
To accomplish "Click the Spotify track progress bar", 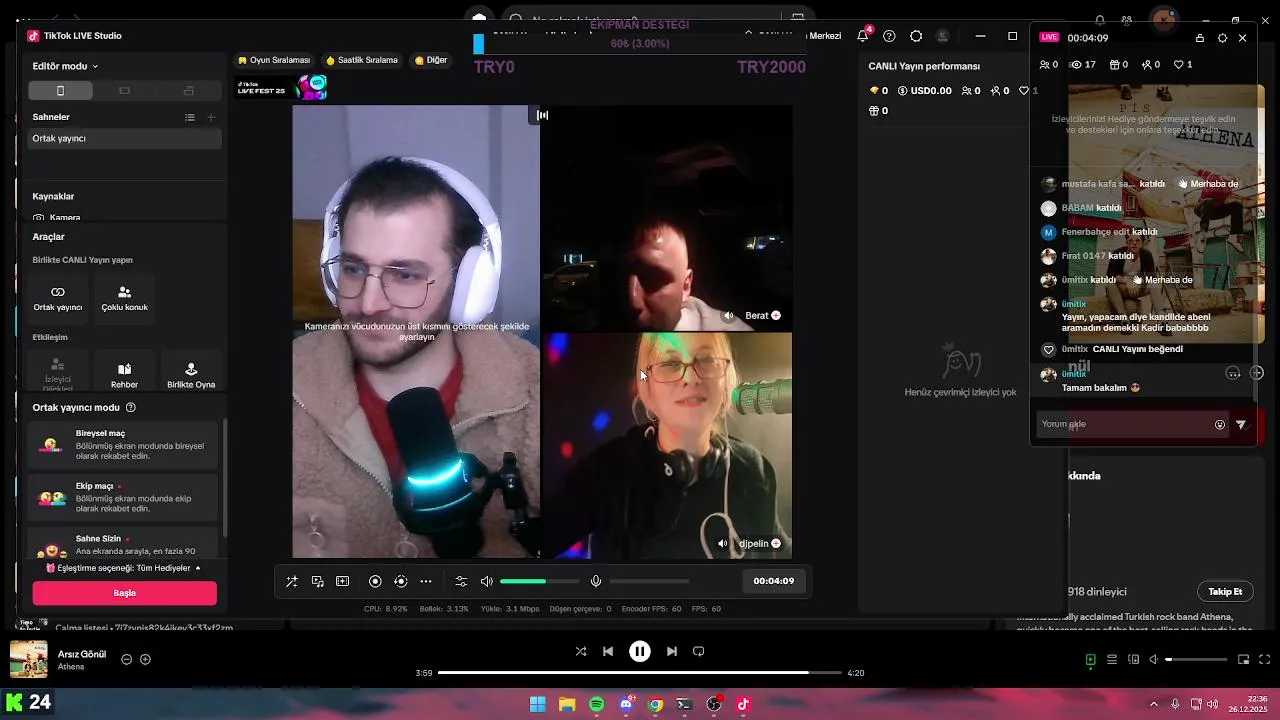I will 640,673.
